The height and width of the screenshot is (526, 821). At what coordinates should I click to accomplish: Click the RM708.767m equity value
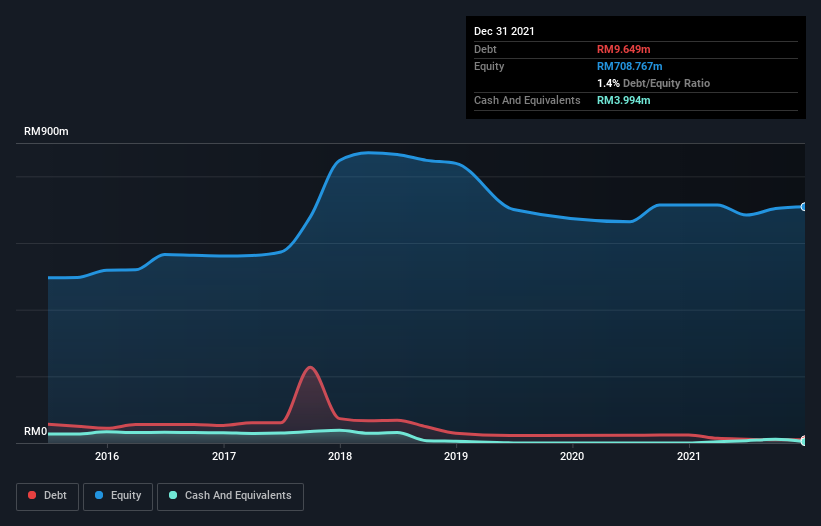pyautogui.click(x=629, y=66)
